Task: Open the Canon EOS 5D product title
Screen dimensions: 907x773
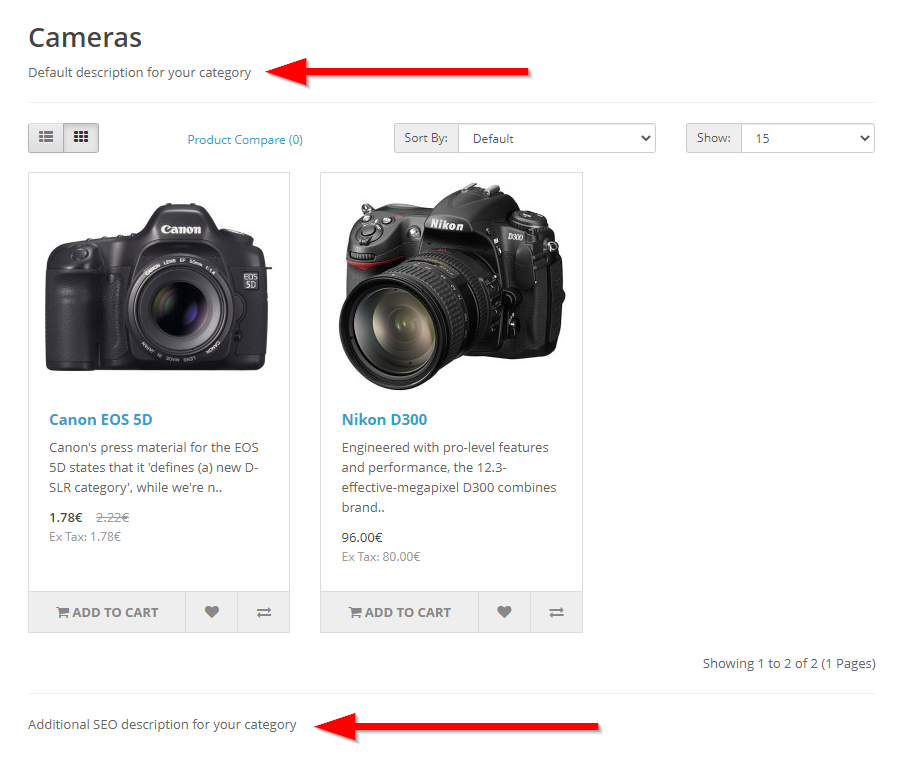Action: [x=101, y=420]
